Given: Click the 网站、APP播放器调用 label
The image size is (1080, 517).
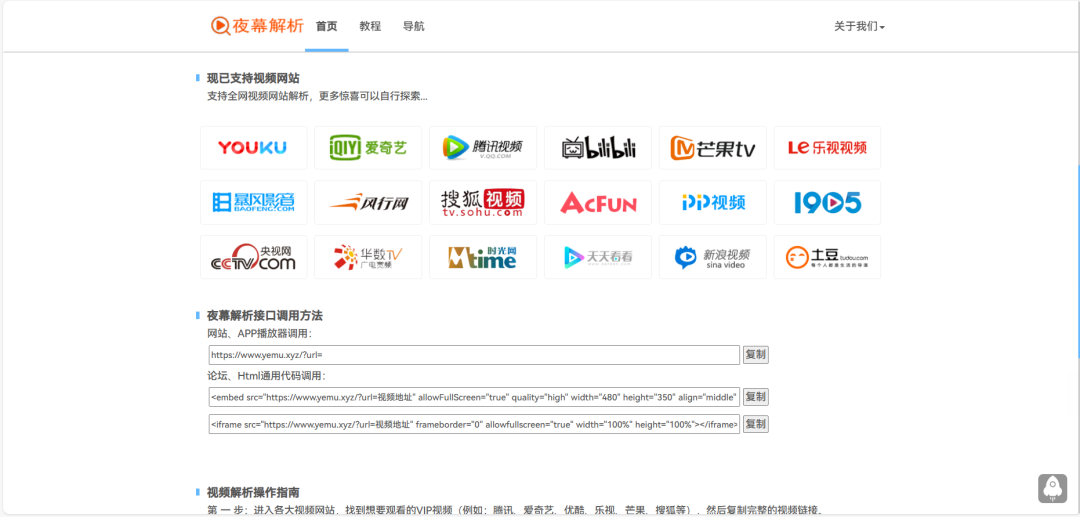Looking at the screenshot, I should (x=260, y=334).
